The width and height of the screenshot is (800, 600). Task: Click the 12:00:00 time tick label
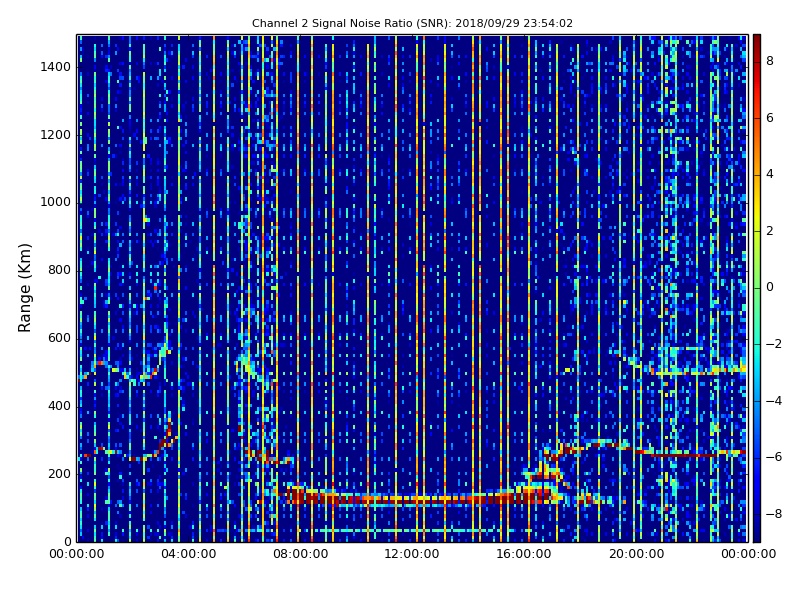tap(412, 554)
